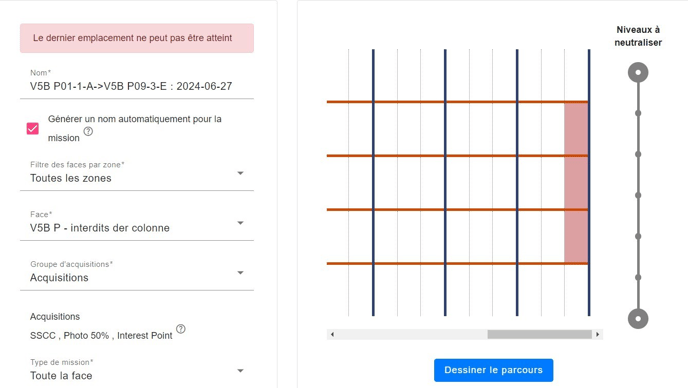This screenshot has width=688, height=388.
Task: Expand the Face dropdown V5B P
Action: click(137, 223)
